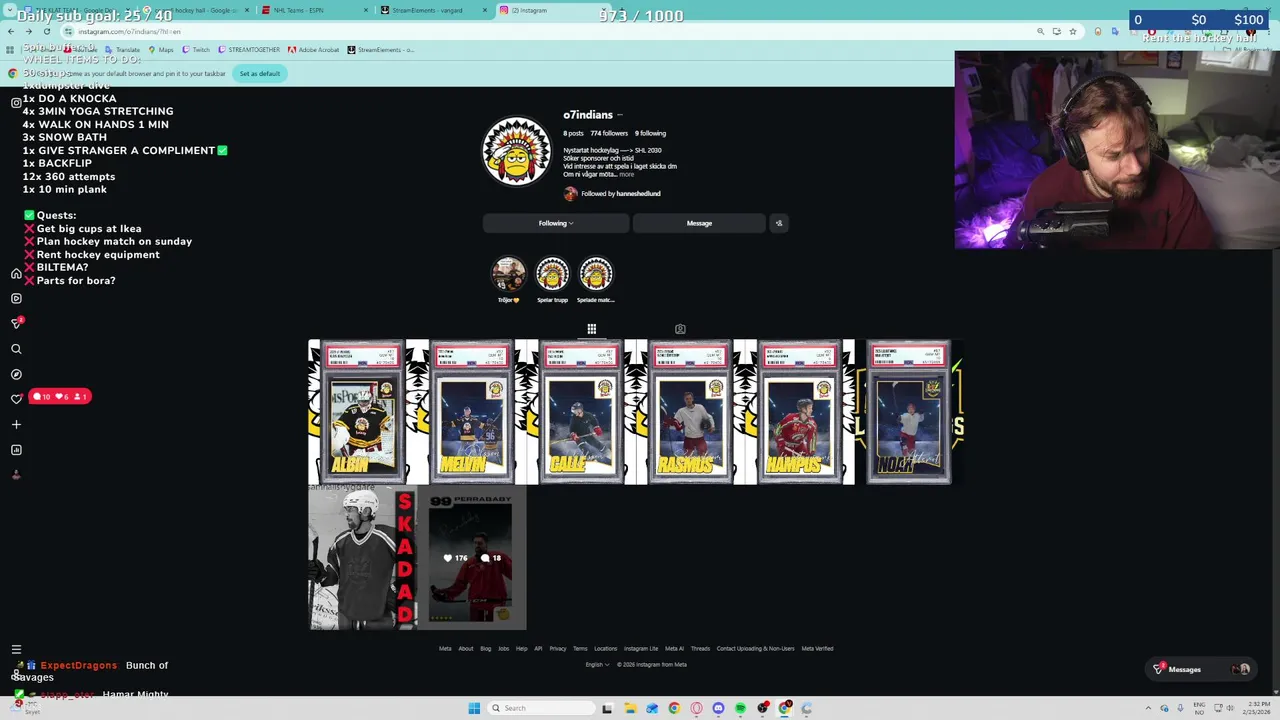Reload the page with refresh icon
Screen dimensions: 1280x720
46,31
